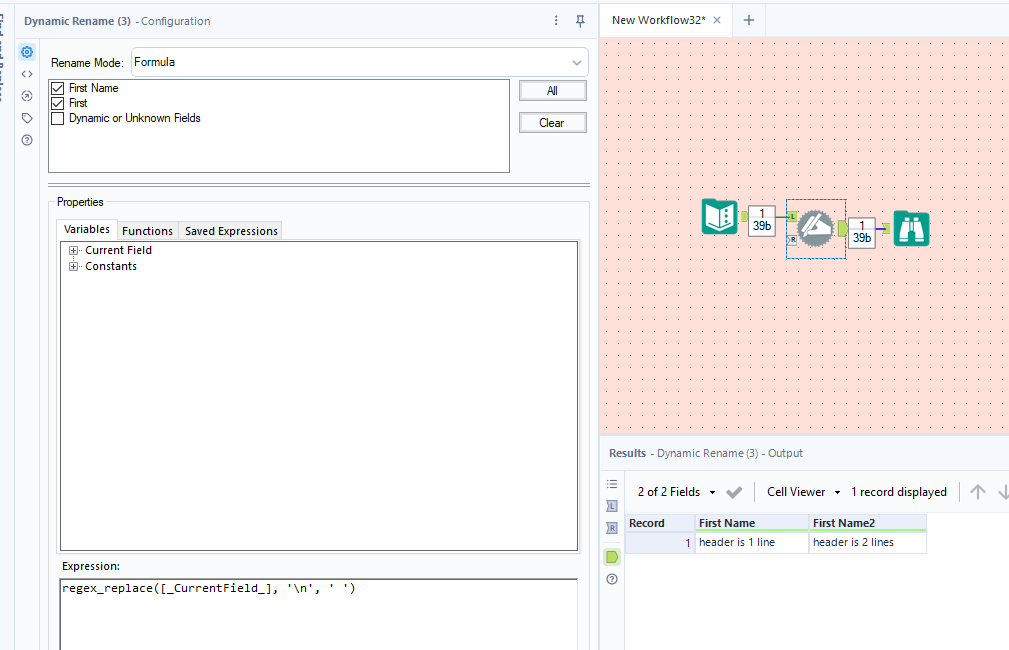Expand the Current Field tree item
The width and height of the screenshot is (1009, 650).
[73, 250]
